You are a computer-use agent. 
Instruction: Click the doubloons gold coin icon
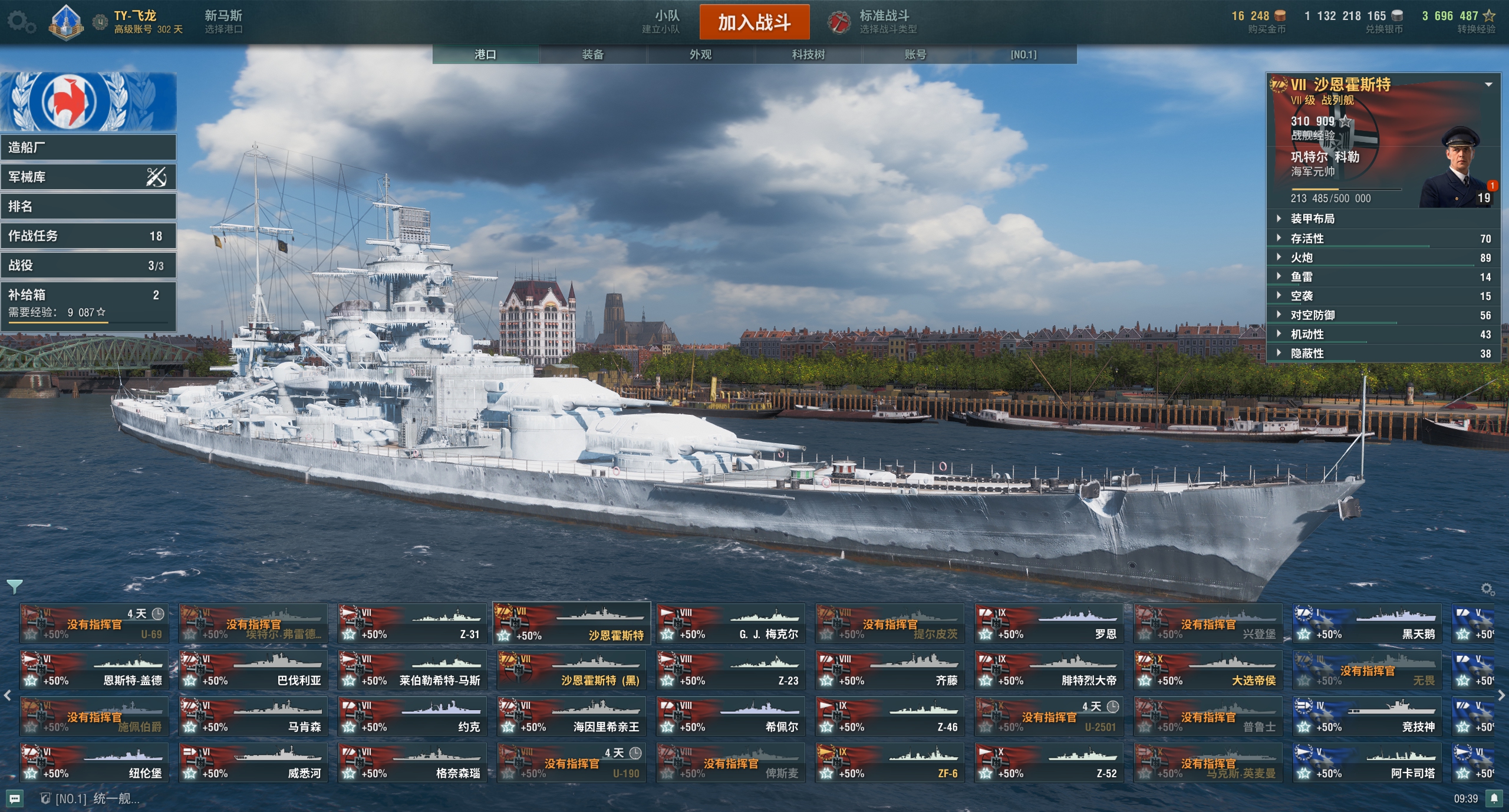pos(1280,15)
